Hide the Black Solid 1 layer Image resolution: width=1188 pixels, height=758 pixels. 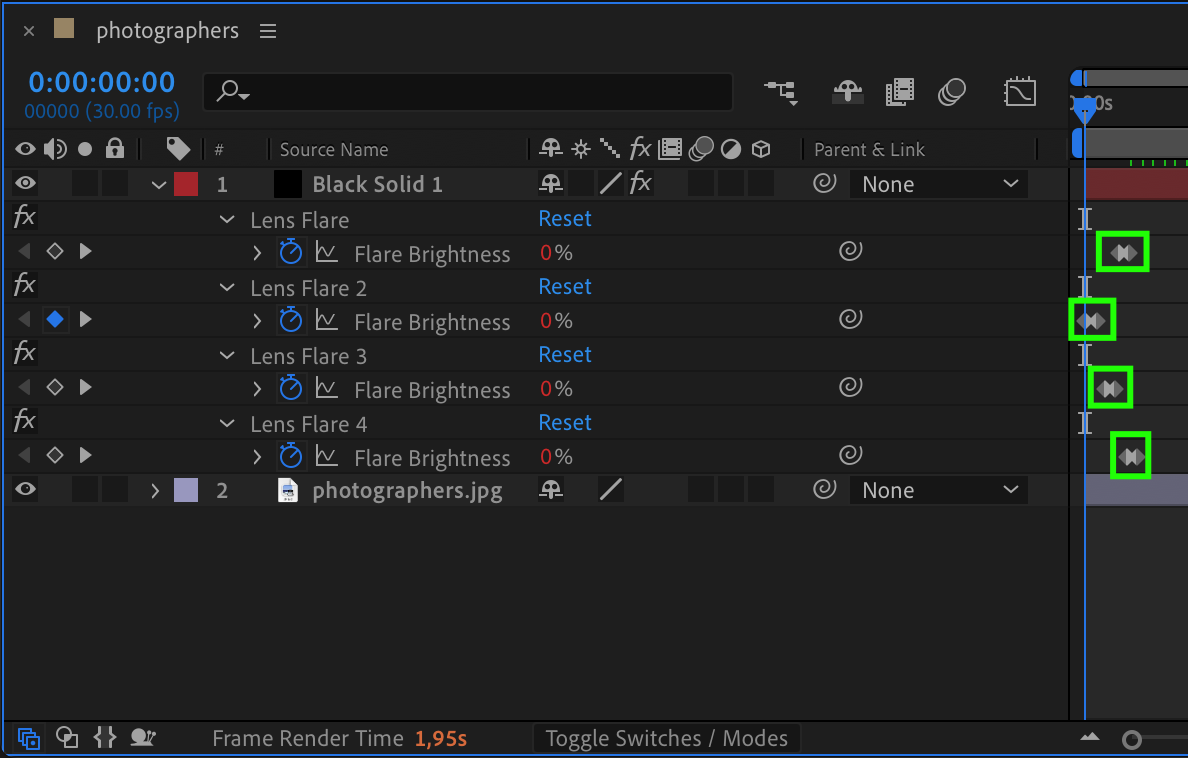click(x=25, y=184)
